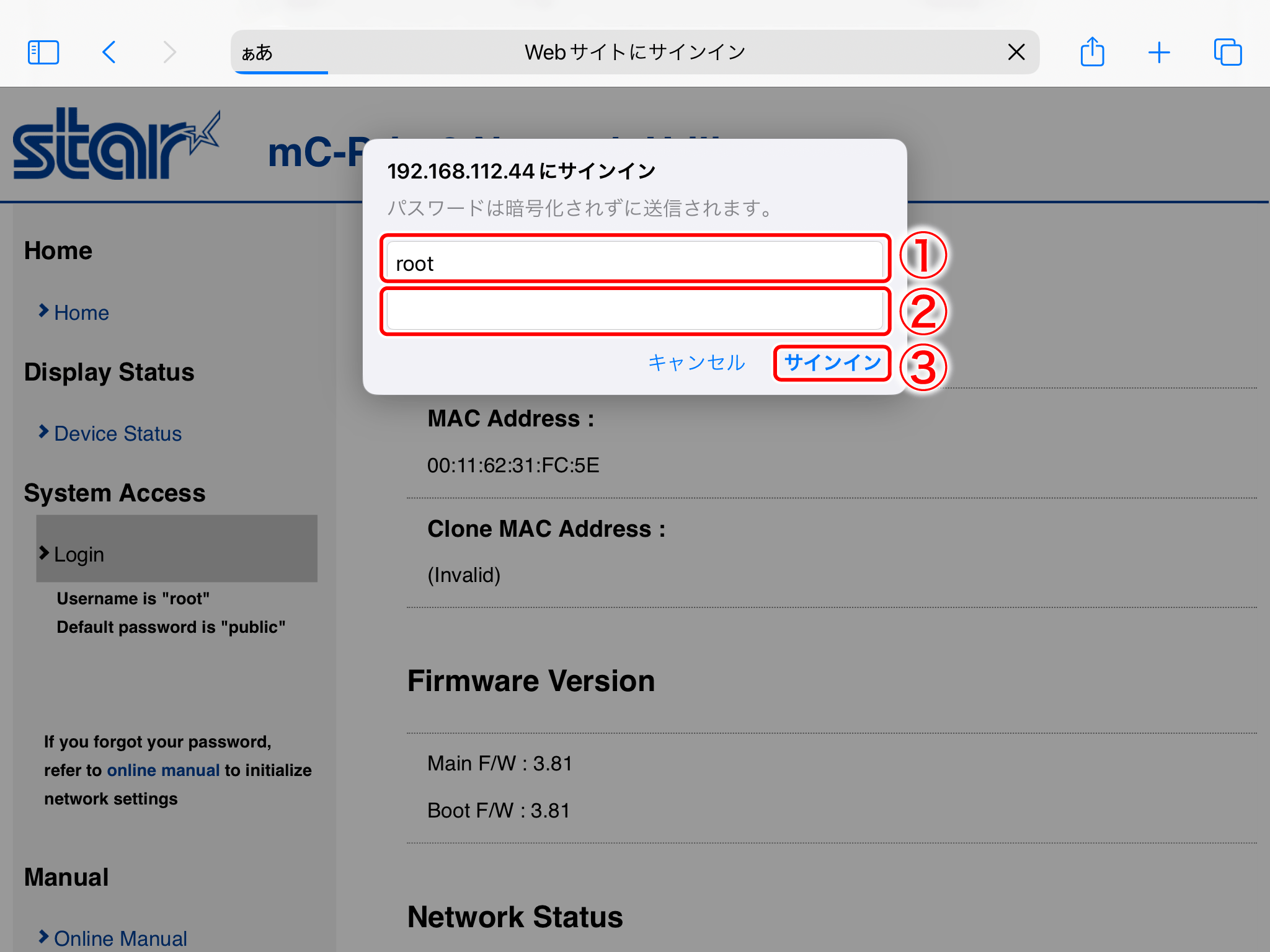This screenshot has height=952, width=1270.
Task: Open the Device Status link
Action: coord(118,434)
